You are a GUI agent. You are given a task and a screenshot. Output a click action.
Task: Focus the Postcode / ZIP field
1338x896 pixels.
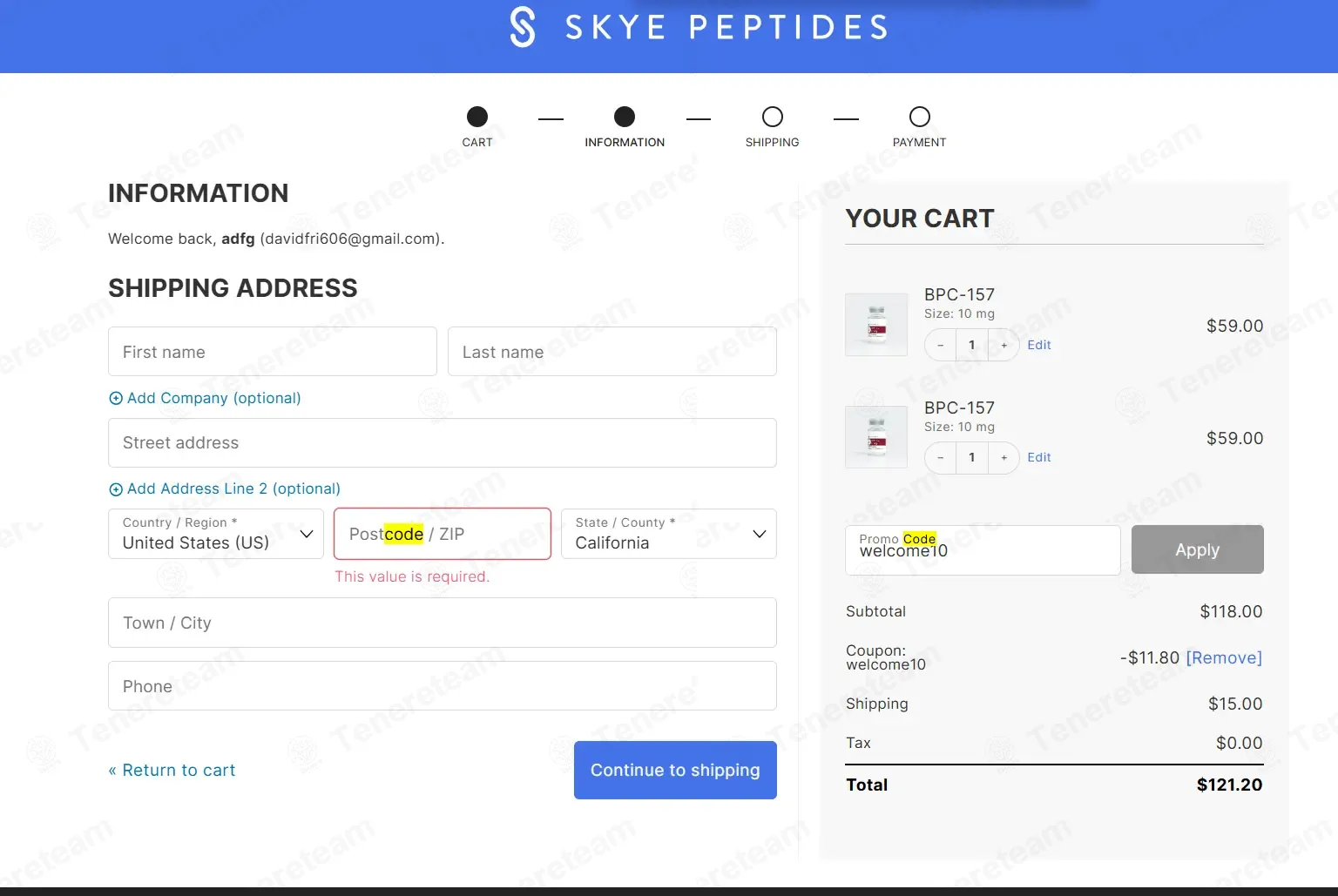(443, 534)
